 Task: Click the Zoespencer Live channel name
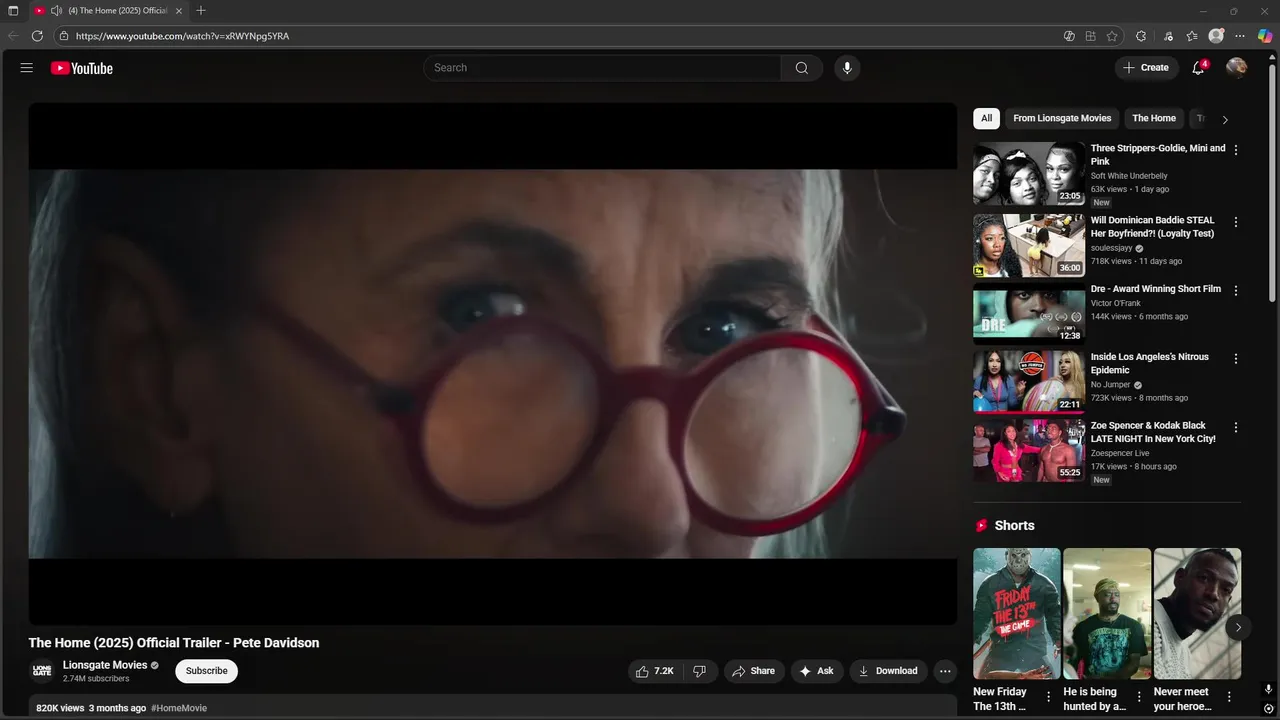pyautogui.click(x=1120, y=453)
